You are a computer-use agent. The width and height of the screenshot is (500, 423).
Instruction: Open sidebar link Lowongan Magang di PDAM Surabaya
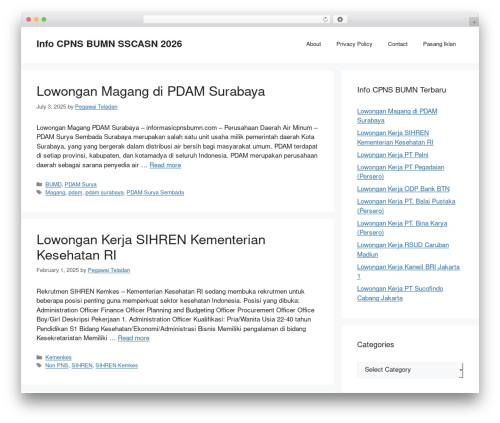tap(397, 116)
